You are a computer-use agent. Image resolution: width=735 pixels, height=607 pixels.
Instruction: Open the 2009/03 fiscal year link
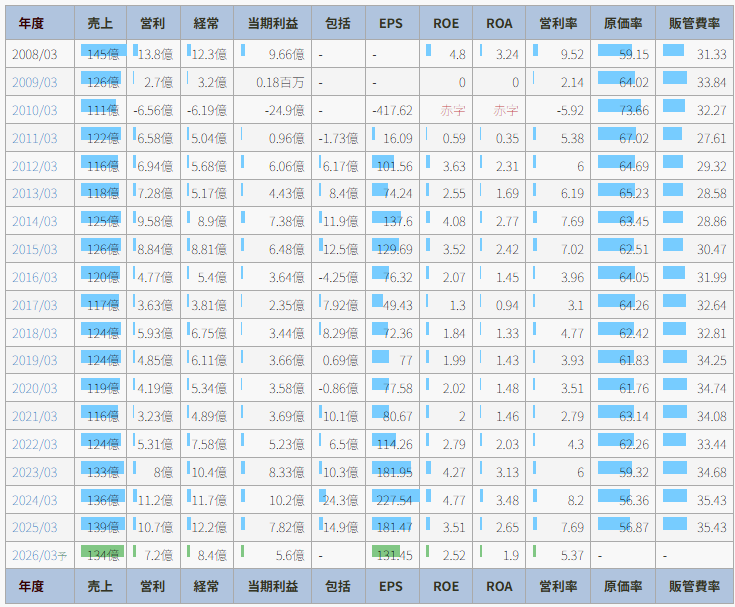tap(35, 82)
